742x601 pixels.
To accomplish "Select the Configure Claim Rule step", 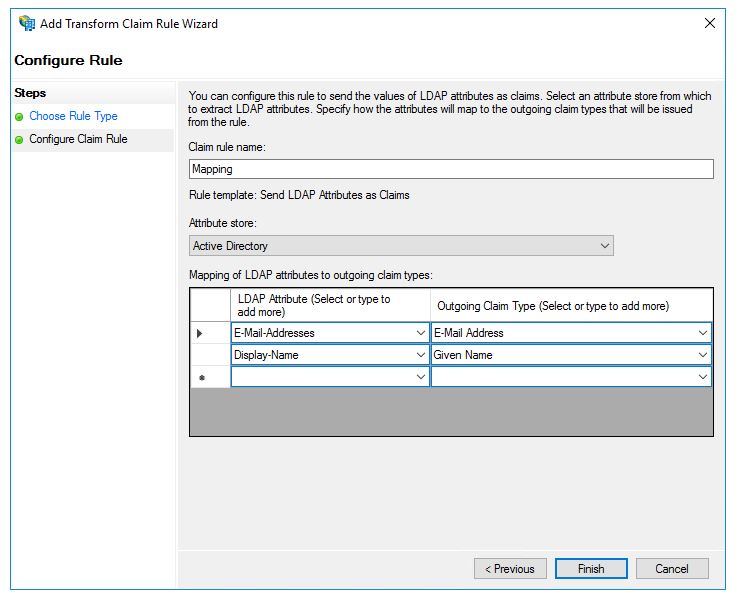I will (x=78, y=139).
